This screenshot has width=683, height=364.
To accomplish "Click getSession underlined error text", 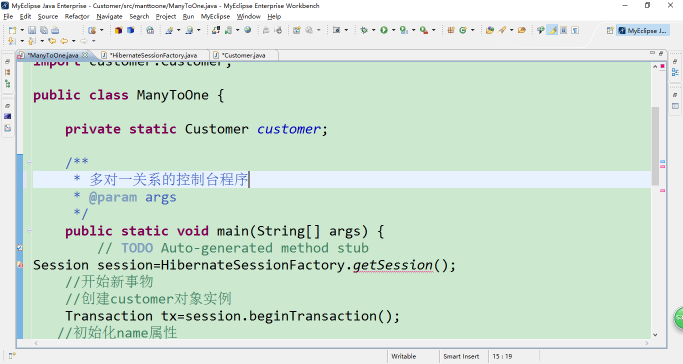I will pyautogui.click(x=393, y=265).
